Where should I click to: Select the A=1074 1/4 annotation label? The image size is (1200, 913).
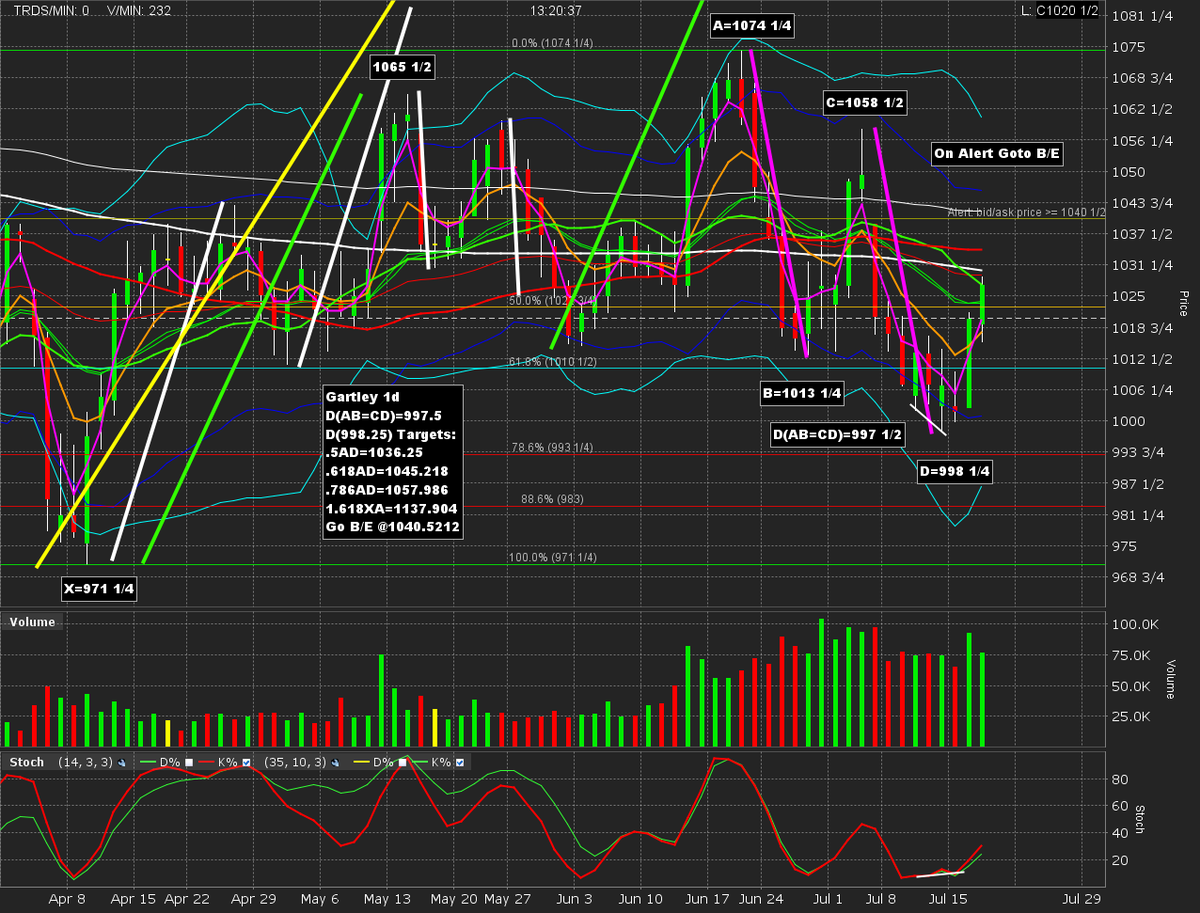[x=752, y=27]
